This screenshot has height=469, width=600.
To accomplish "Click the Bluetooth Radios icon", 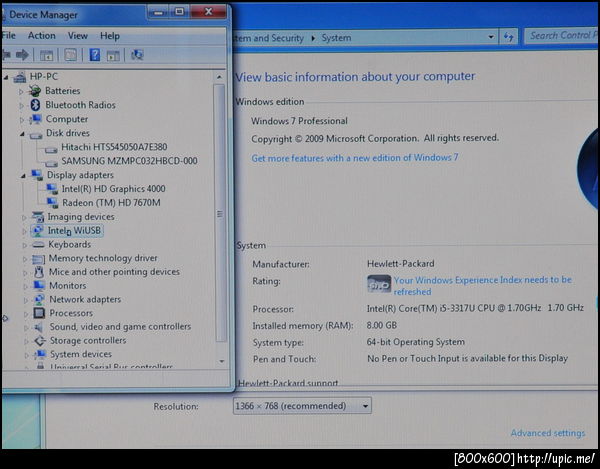I will [x=35, y=105].
